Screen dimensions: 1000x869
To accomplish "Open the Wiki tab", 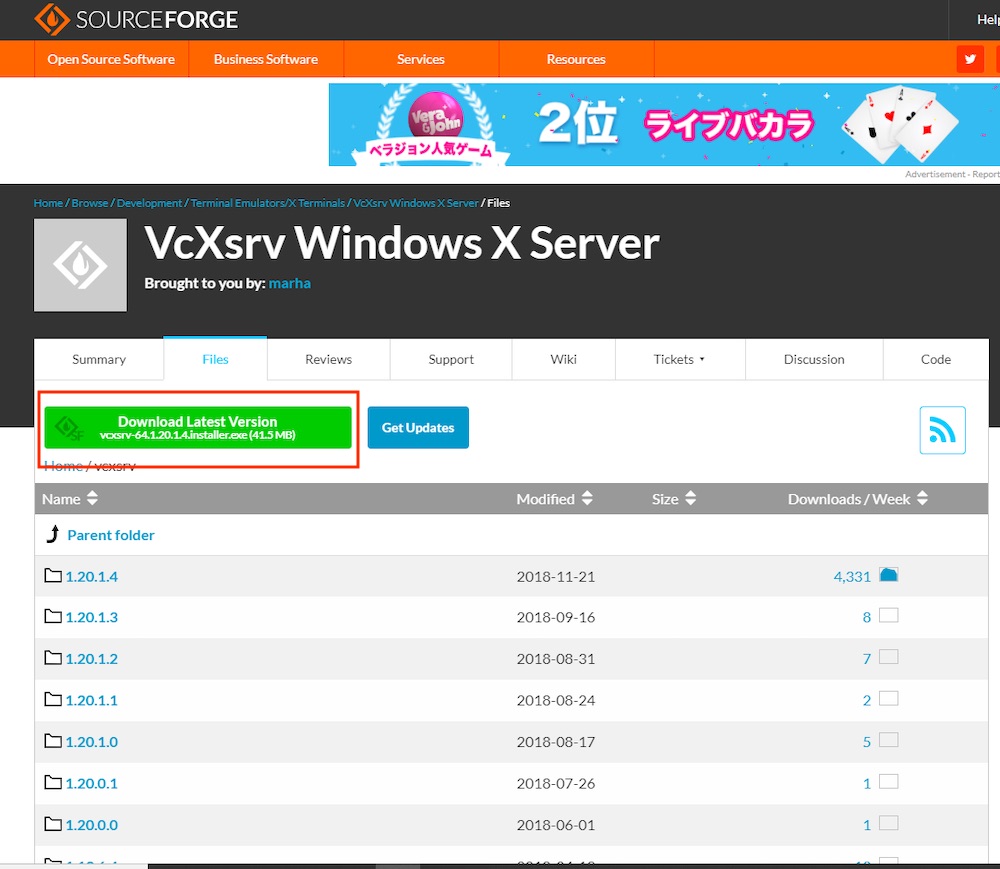I will point(564,359).
